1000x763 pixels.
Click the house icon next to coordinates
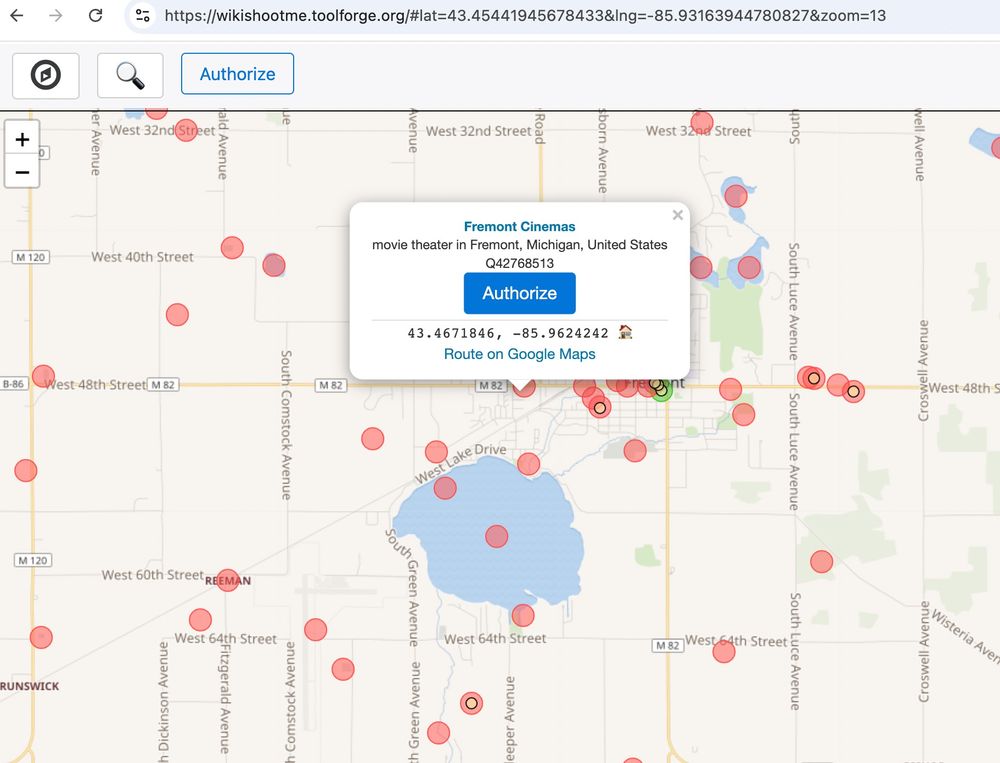625,332
